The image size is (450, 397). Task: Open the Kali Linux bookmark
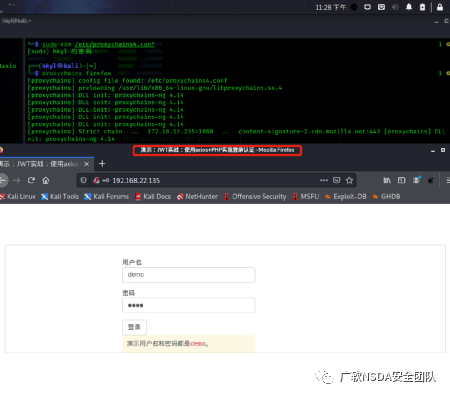(x=18, y=197)
